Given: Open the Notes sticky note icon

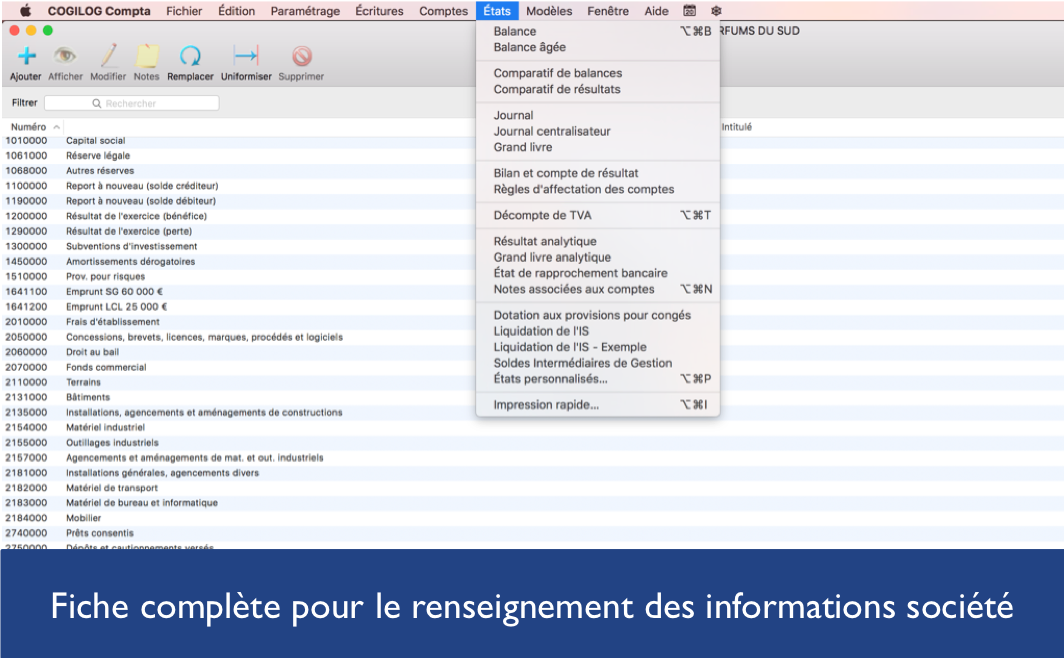Looking at the screenshot, I should 147,56.
